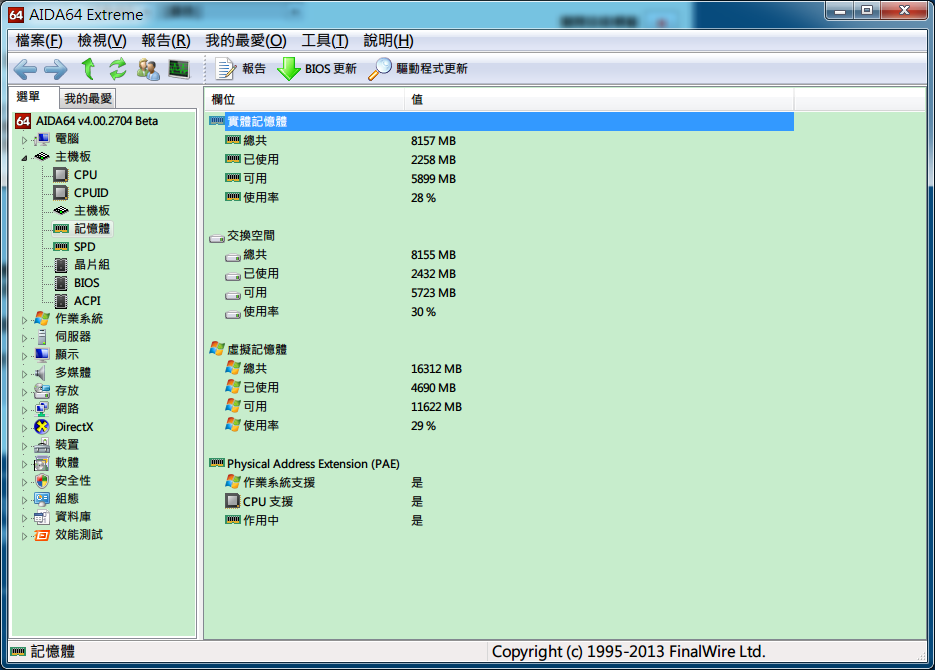This screenshot has width=935, height=670.
Task: Switch to the 我的最愛 tab
Action: click(x=88, y=98)
